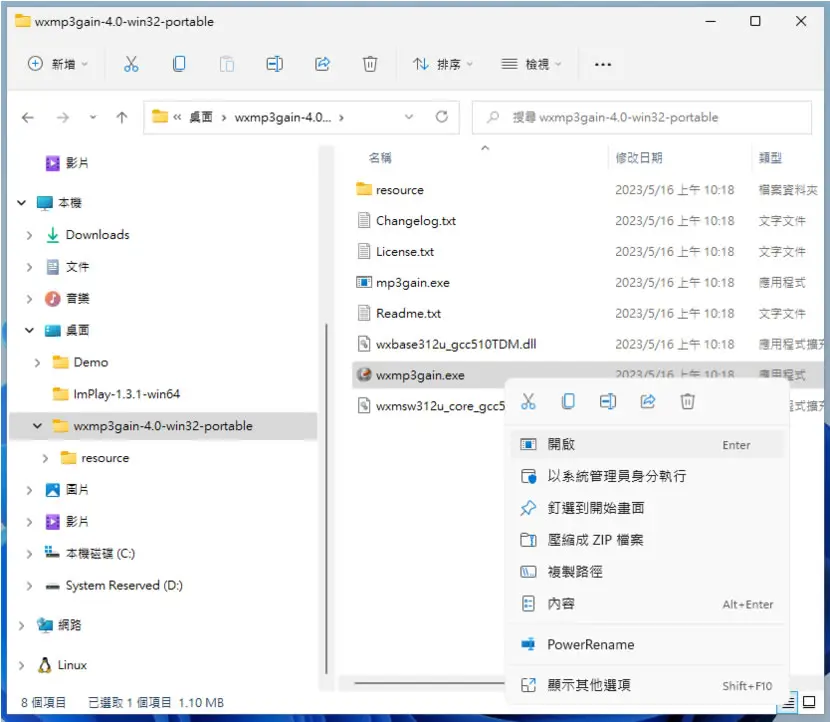Screen dimensions: 830x722
Task: Click the Share icon in the top toolbar
Action: [x=322, y=64]
